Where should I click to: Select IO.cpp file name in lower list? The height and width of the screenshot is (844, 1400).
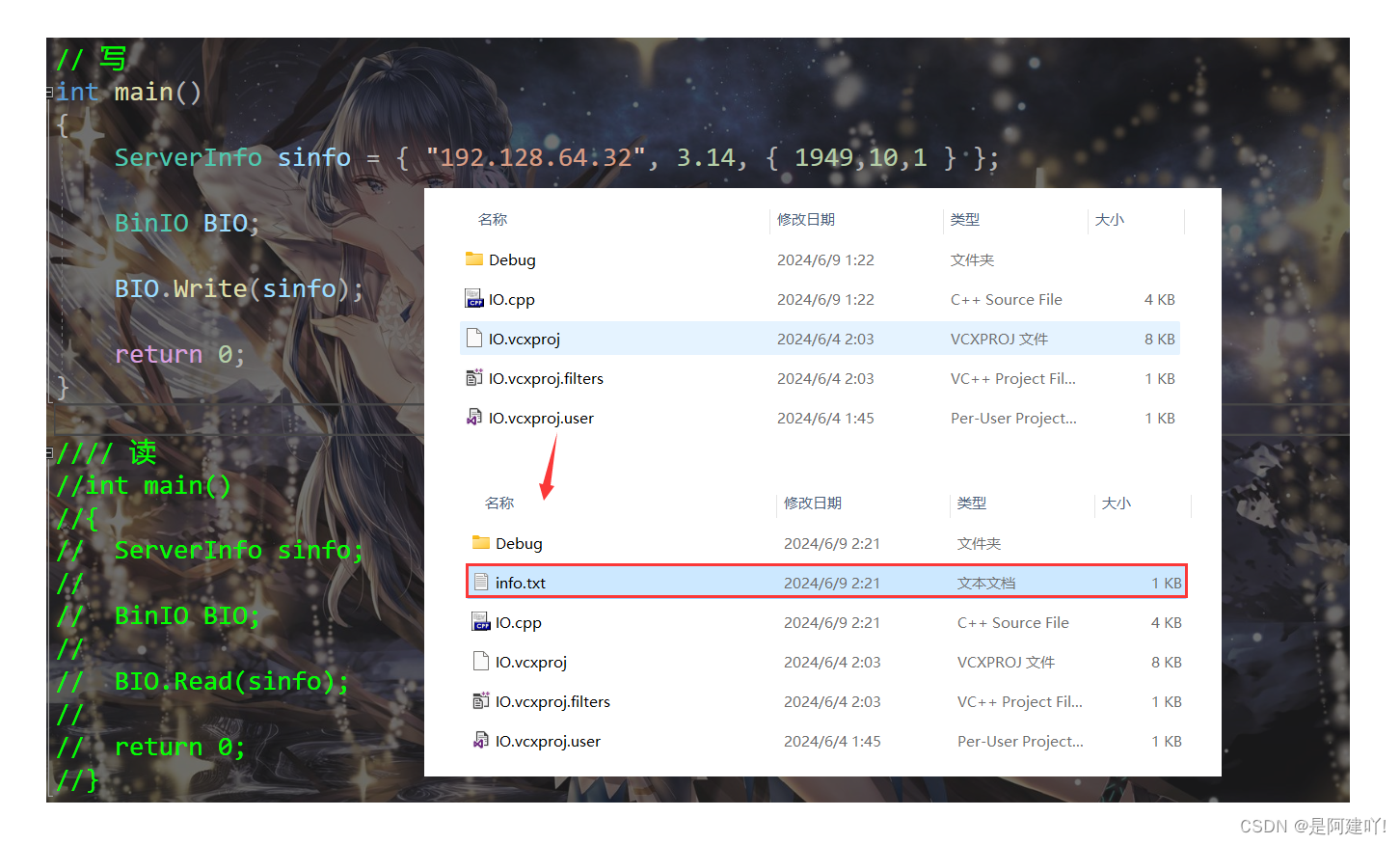[519, 623]
